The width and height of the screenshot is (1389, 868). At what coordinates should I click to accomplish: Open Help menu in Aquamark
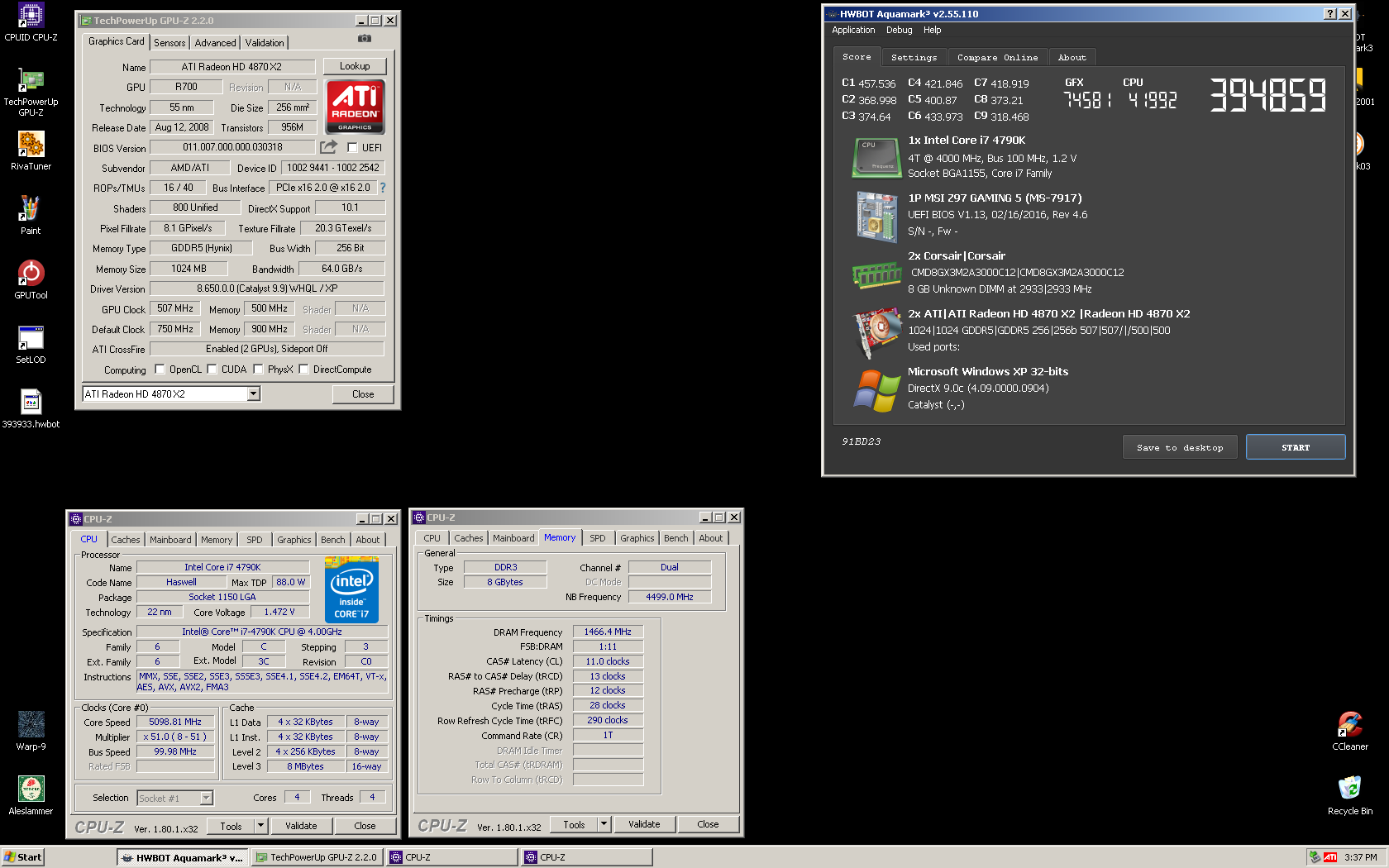click(932, 30)
